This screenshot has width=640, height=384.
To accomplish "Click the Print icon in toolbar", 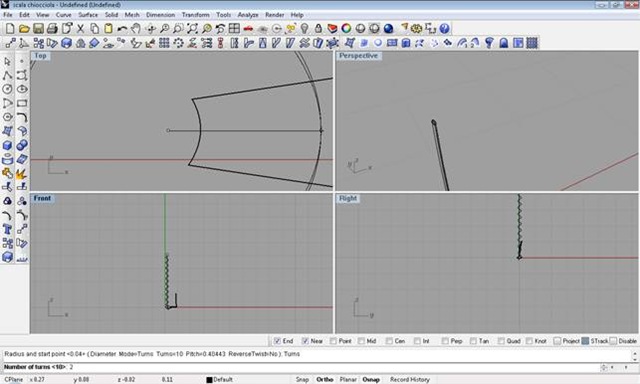I will 52,29.
